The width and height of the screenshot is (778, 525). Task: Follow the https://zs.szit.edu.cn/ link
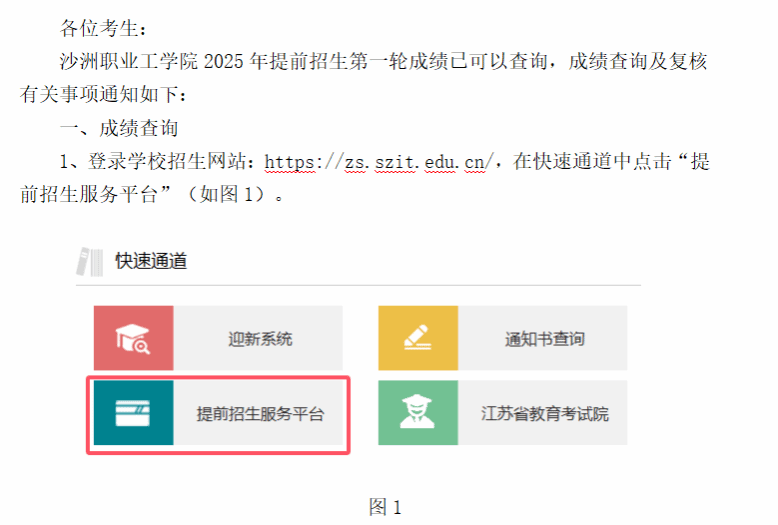(379, 162)
